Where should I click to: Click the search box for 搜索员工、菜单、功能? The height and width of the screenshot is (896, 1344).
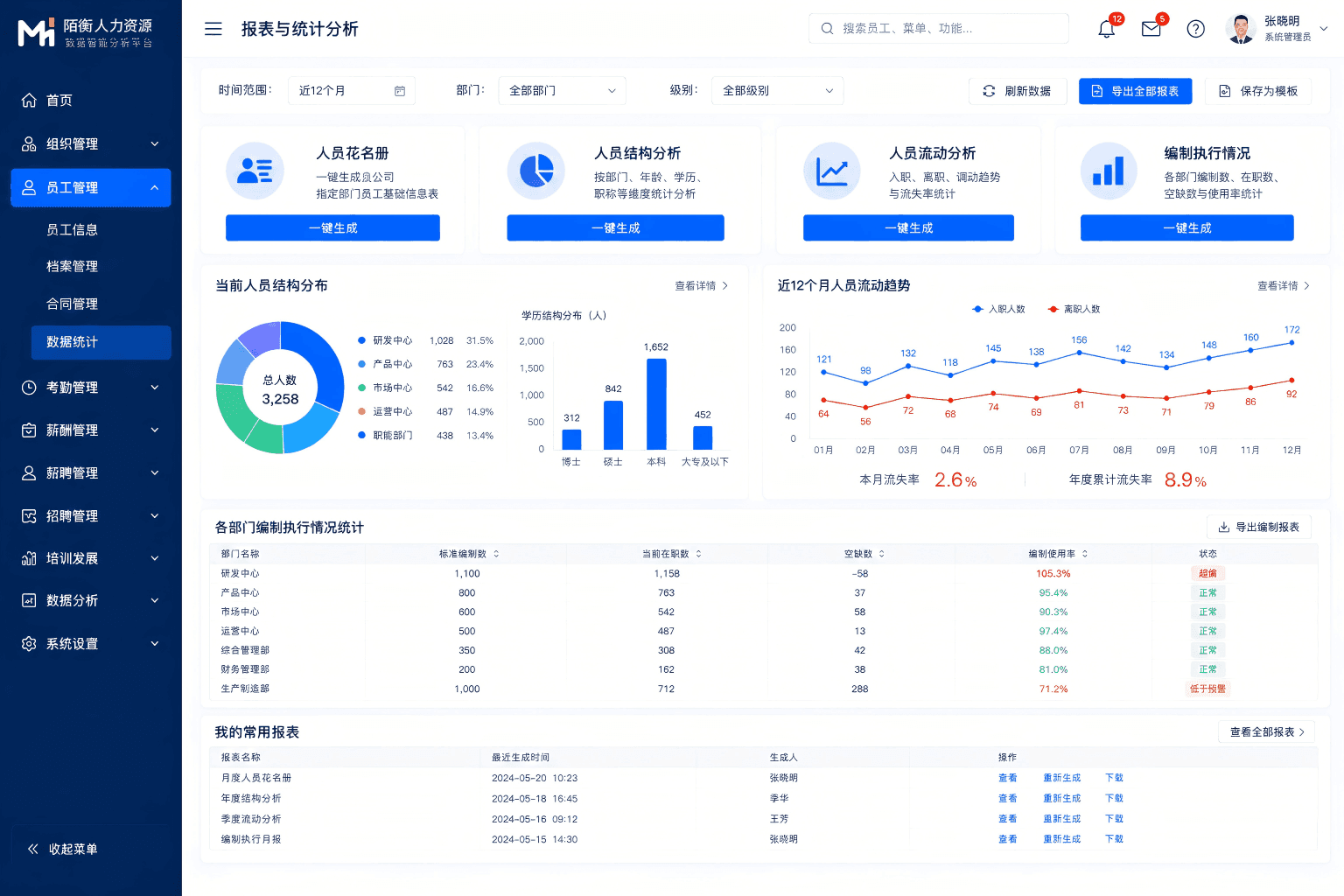pyautogui.click(x=939, y=28)
